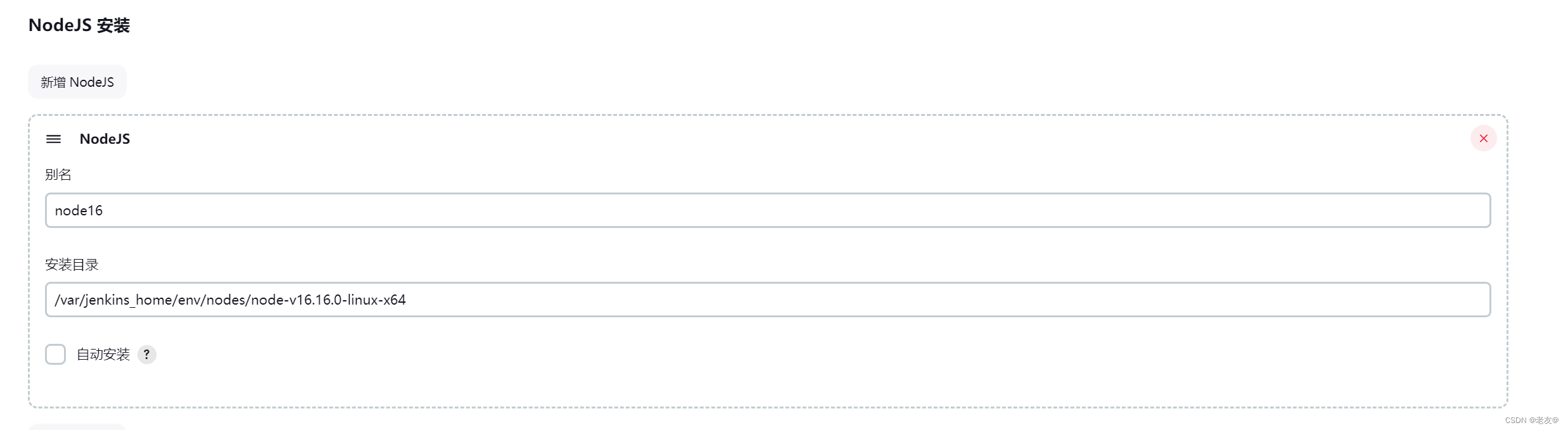Screen dimensions: 1568x430
Task: Enable the 自动安装 checkbox
Action: [56, 354]
